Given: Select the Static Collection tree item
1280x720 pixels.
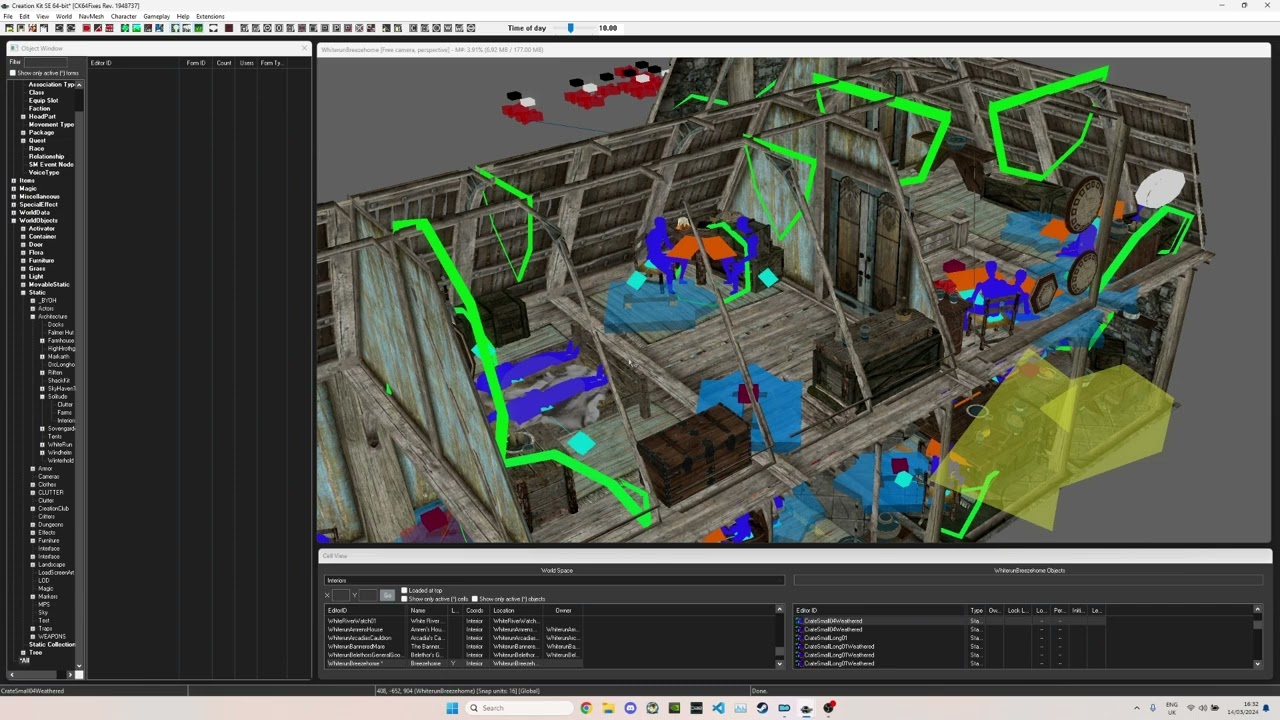Looking at the screenshot, I should coord(52,645).
